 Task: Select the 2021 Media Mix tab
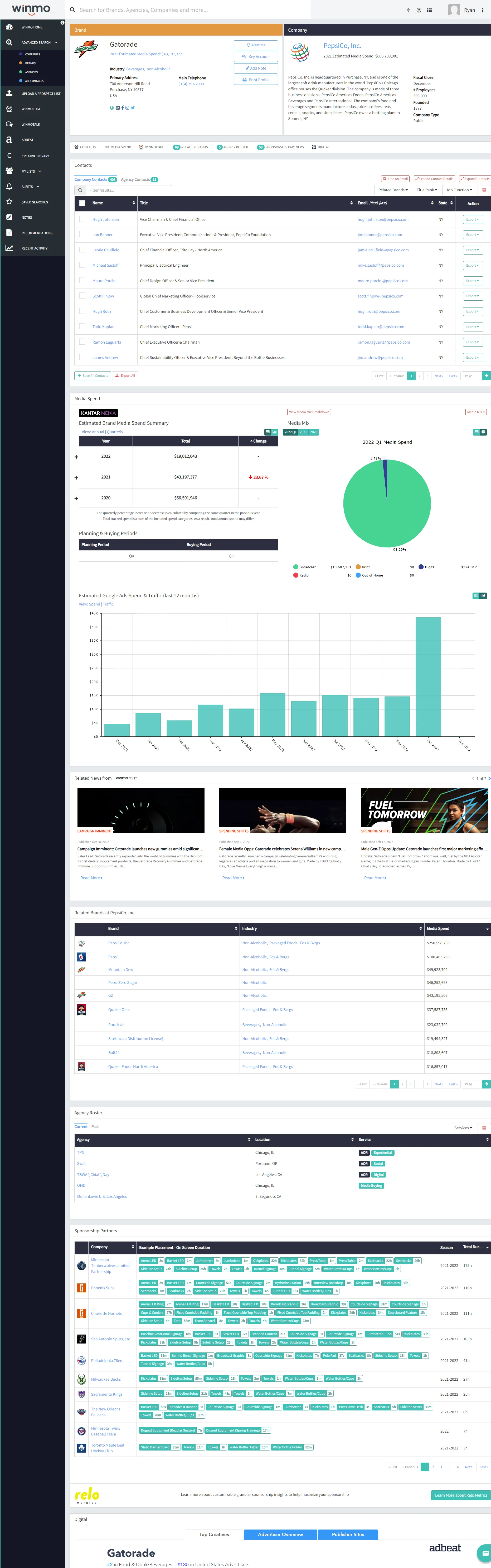coord(303,432)
